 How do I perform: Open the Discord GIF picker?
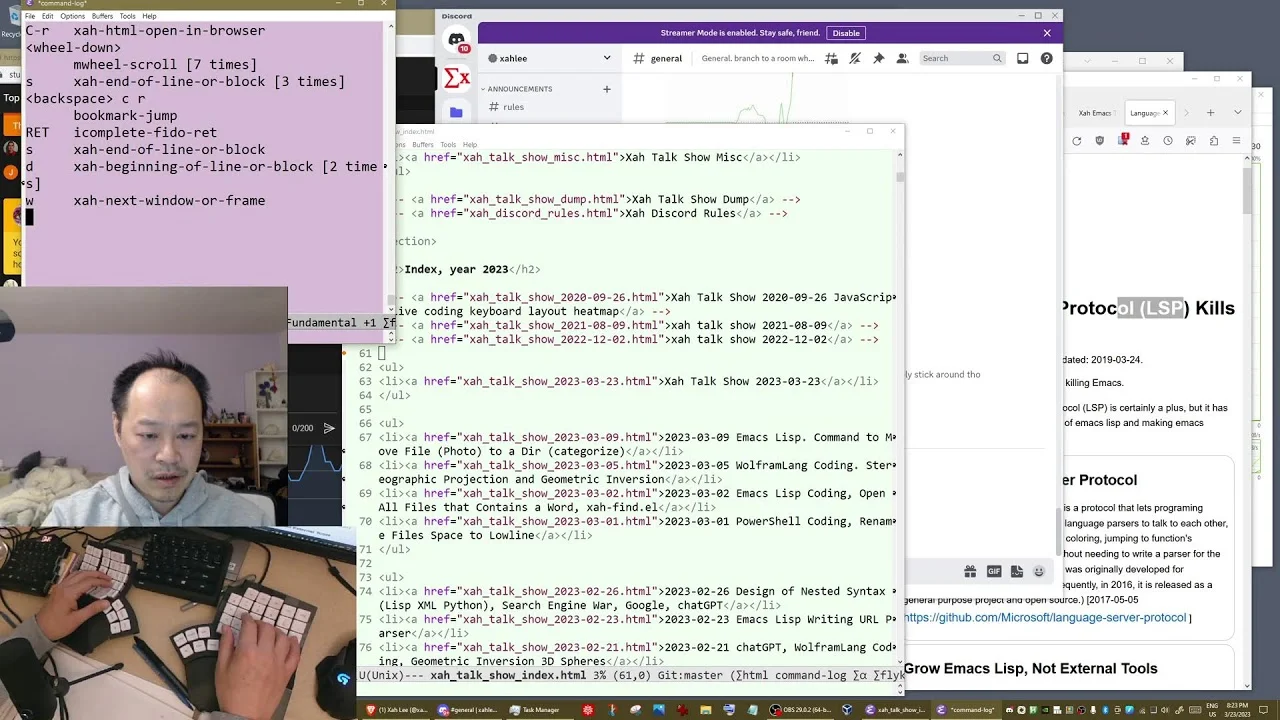pyautogui.click(x=994, y=571)
